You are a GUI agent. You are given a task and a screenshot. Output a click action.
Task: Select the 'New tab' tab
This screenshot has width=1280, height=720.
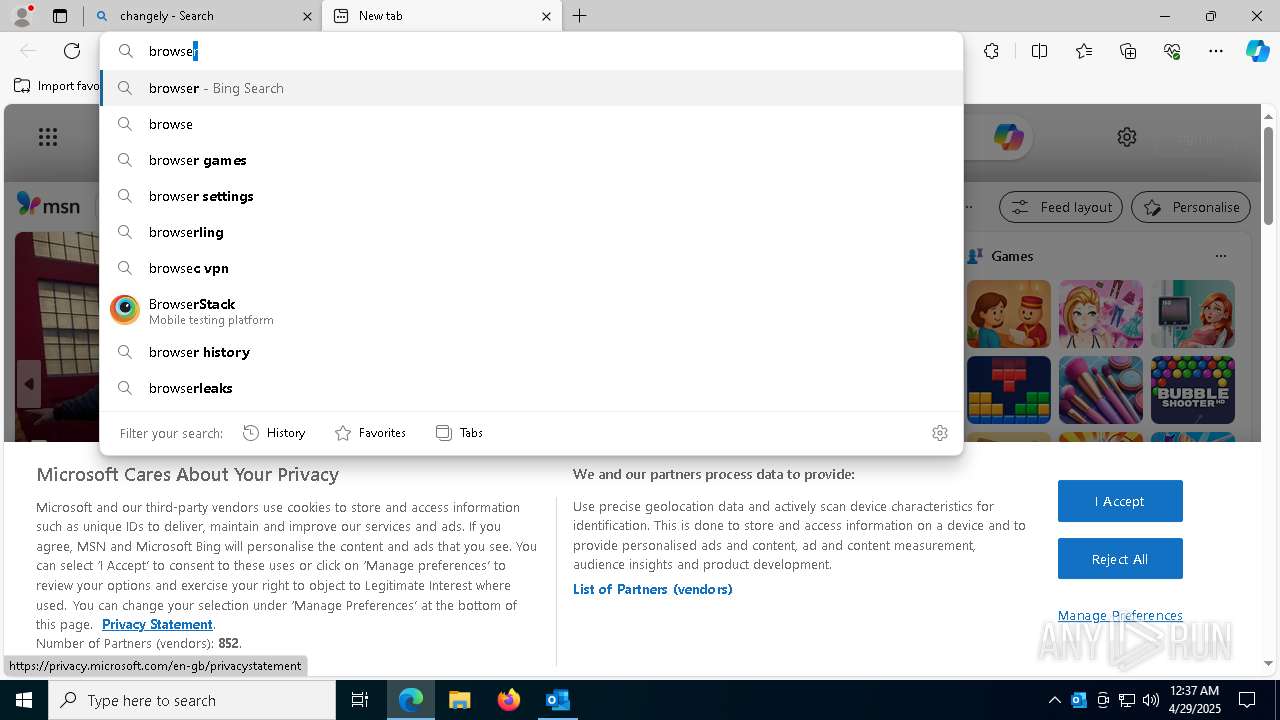click(442, 16)
